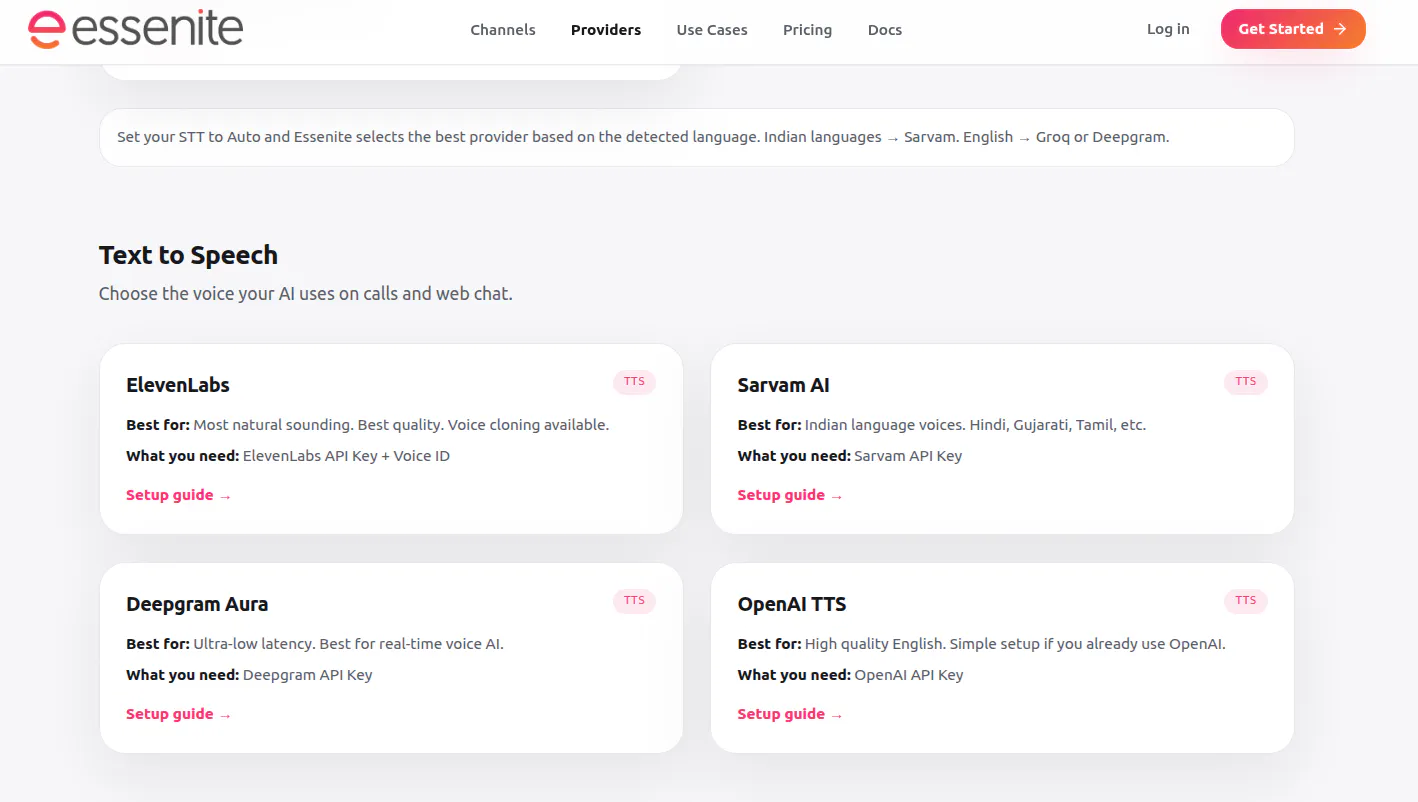Click the TTS badge on ElevenLabs card
The width and height of the screenshot is (1418, 802).
[x=634, y=382]
